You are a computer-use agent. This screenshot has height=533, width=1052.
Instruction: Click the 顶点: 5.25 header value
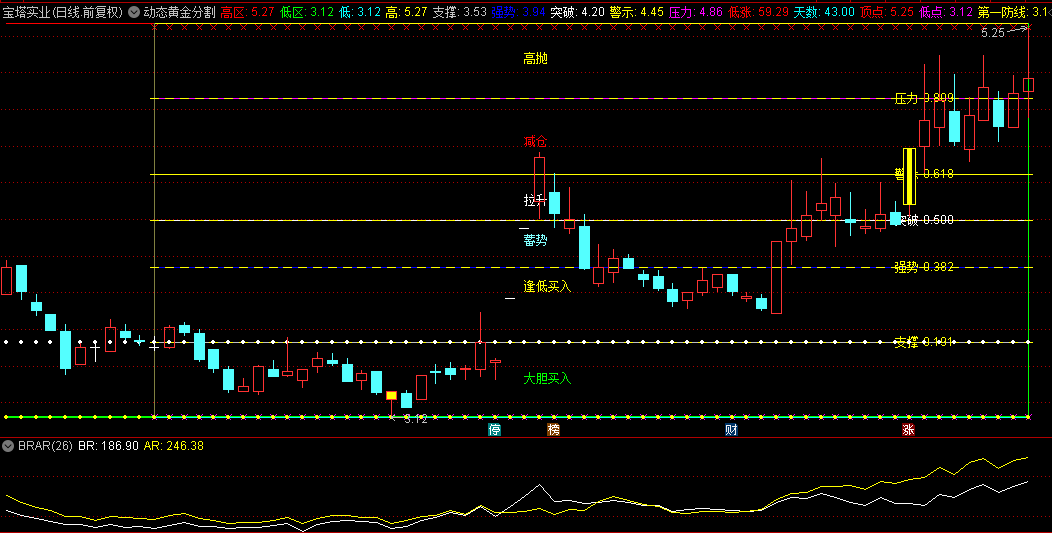pos(887,12)
